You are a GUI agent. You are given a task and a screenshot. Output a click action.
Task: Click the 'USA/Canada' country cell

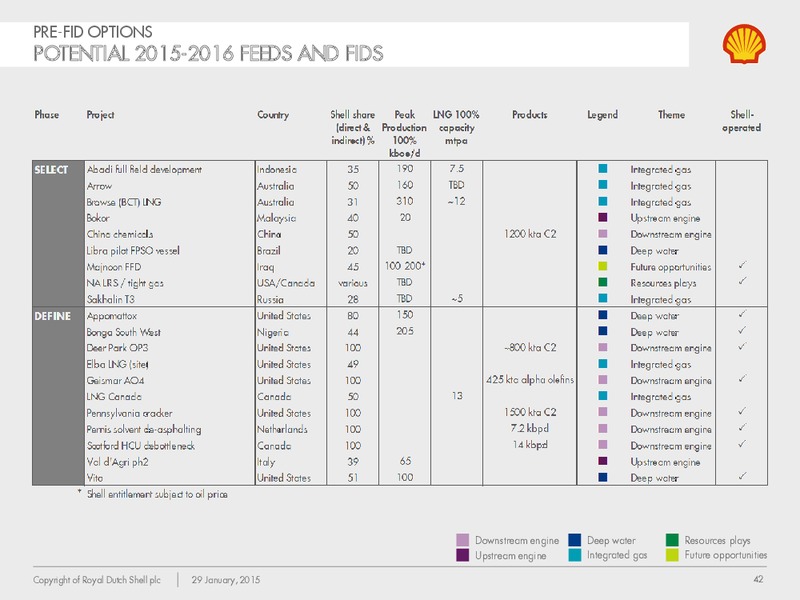click(286, 283)
